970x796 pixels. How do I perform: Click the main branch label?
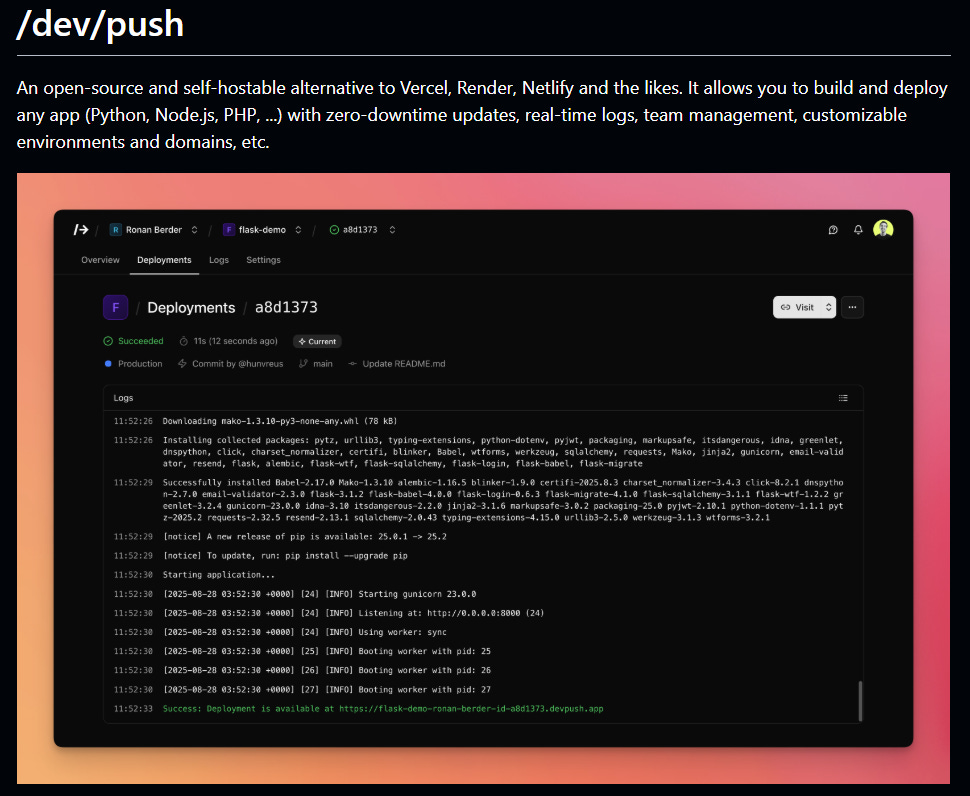[323, 364]
